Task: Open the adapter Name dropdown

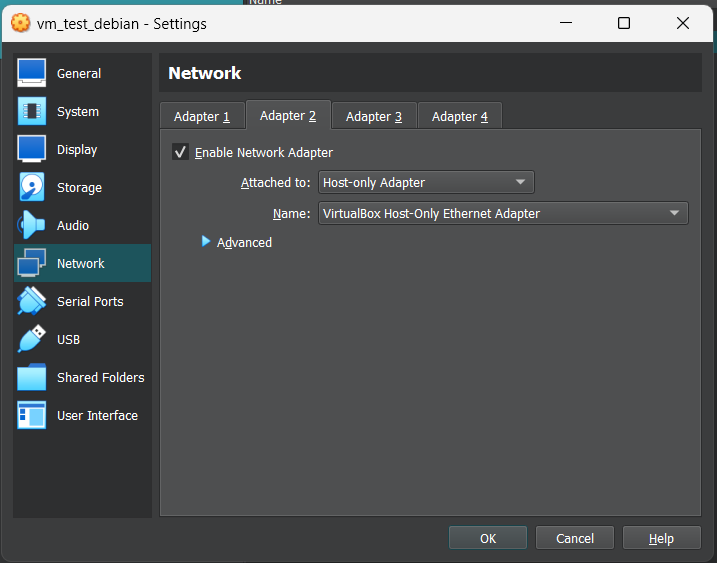Action: click(x=503, y=213)
